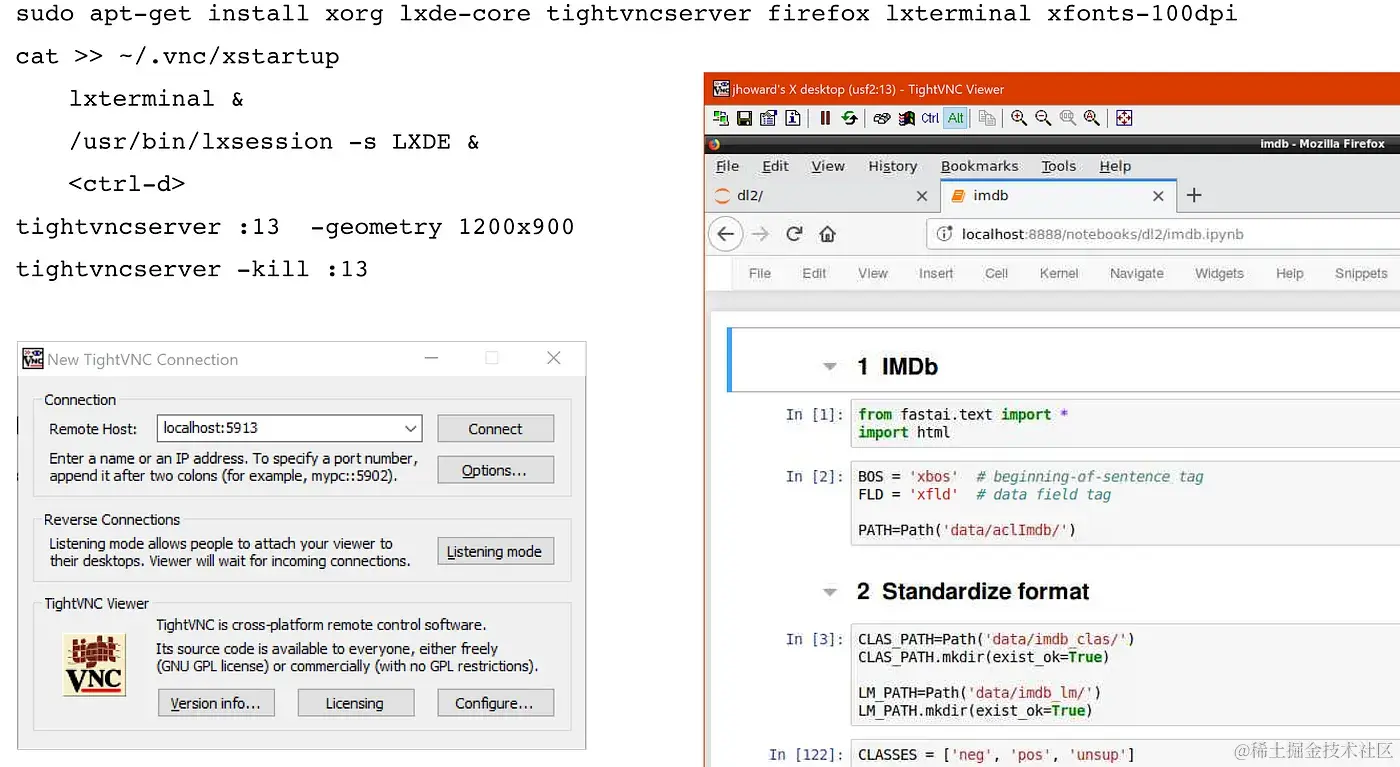1400x767 pixels.
Task: Open Jupyter Snippets menu
Action: coord(1361,273)
